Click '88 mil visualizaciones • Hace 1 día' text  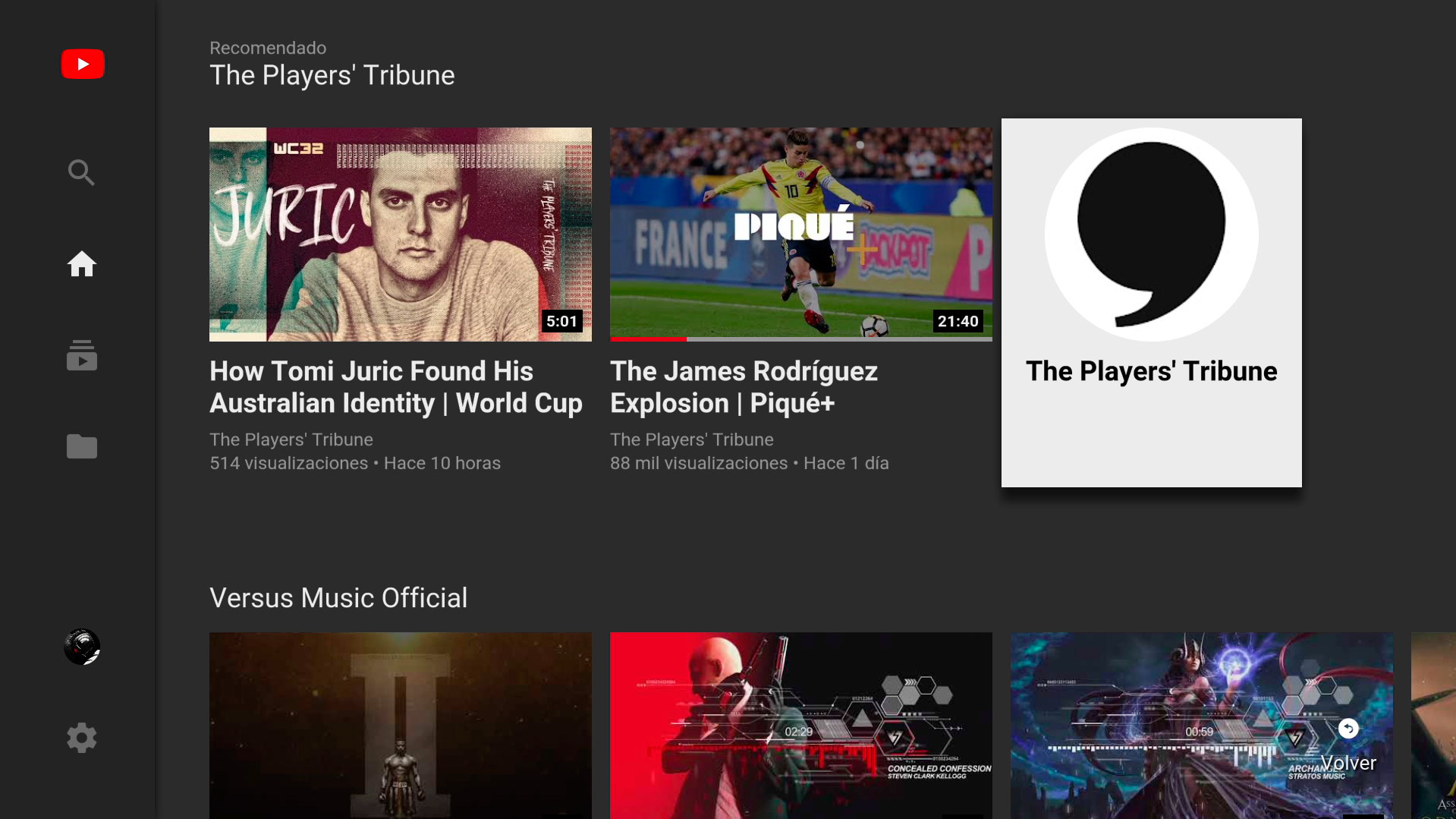point(750,463)
